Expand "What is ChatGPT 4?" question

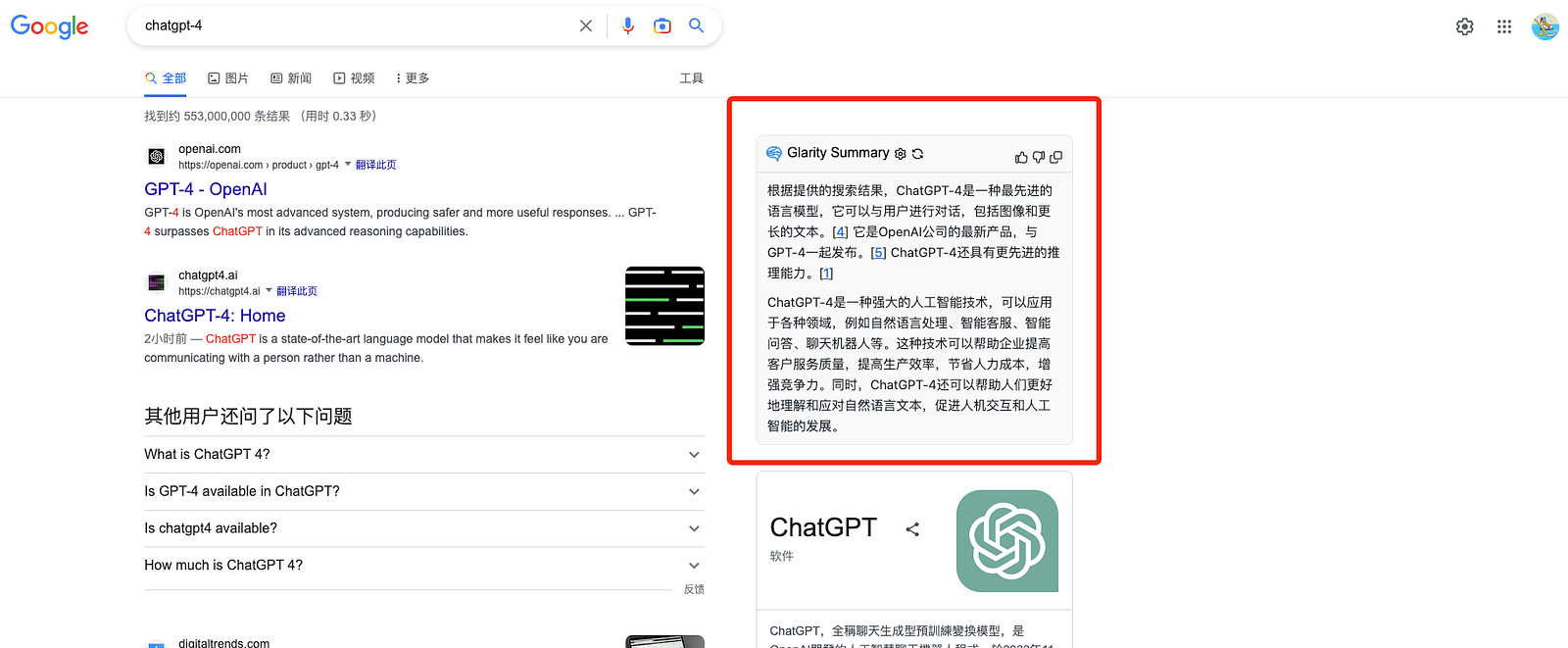[x=423, y=455]
